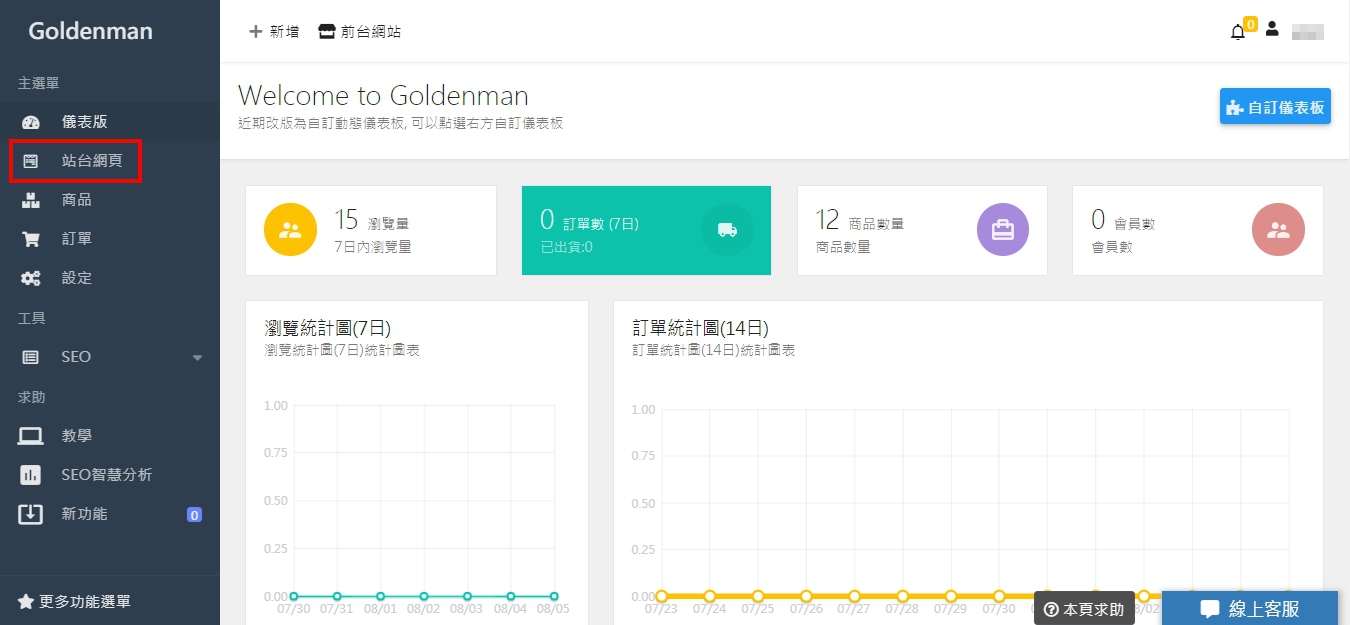
Task: Click the SEO智慧分析 chart icon
Action: pos(31,475)
